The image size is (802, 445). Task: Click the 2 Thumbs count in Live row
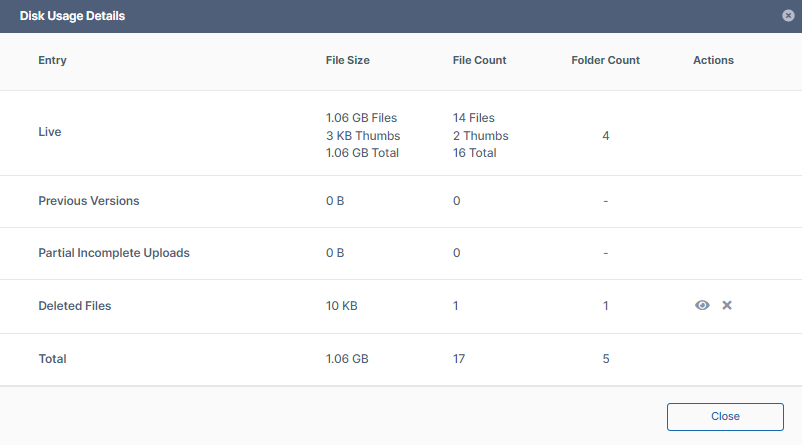pyautogui.click(x=480, y=136)
